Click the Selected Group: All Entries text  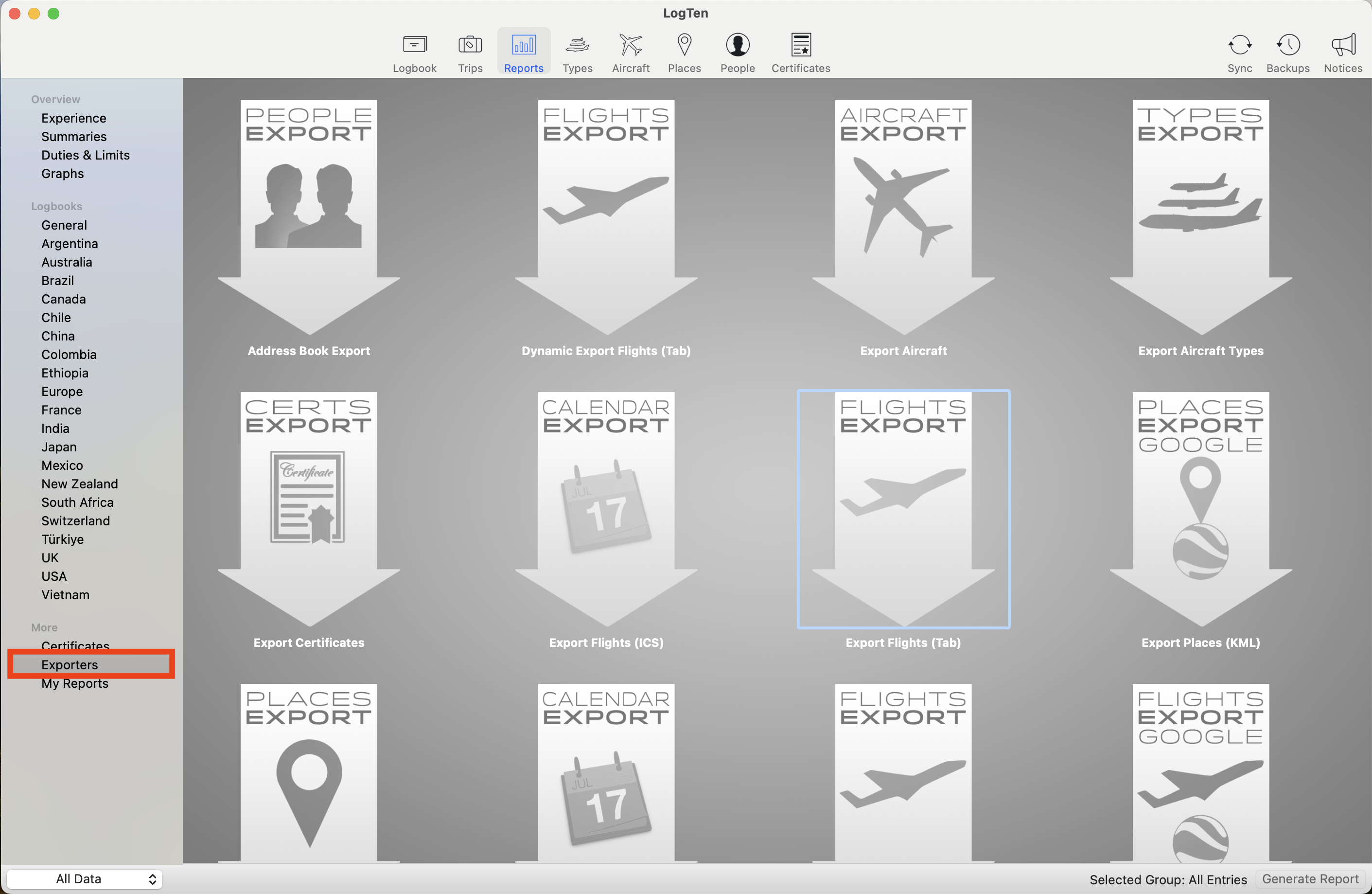(x=1168, y=879)
